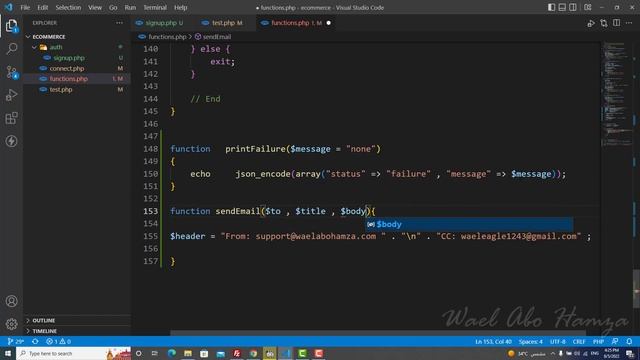
Task: Click the VS Code logo icon
Action: tap(9, 7)
